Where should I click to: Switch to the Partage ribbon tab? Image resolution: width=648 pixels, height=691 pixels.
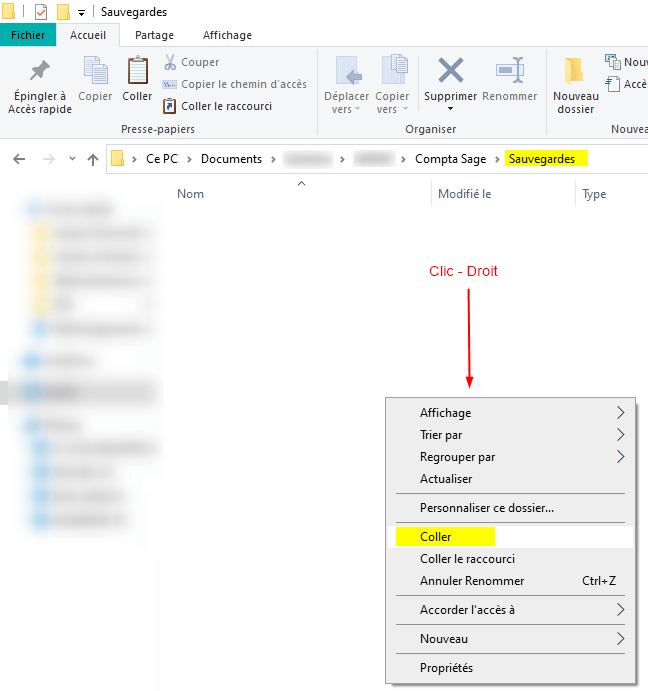(x=154, y=35)
